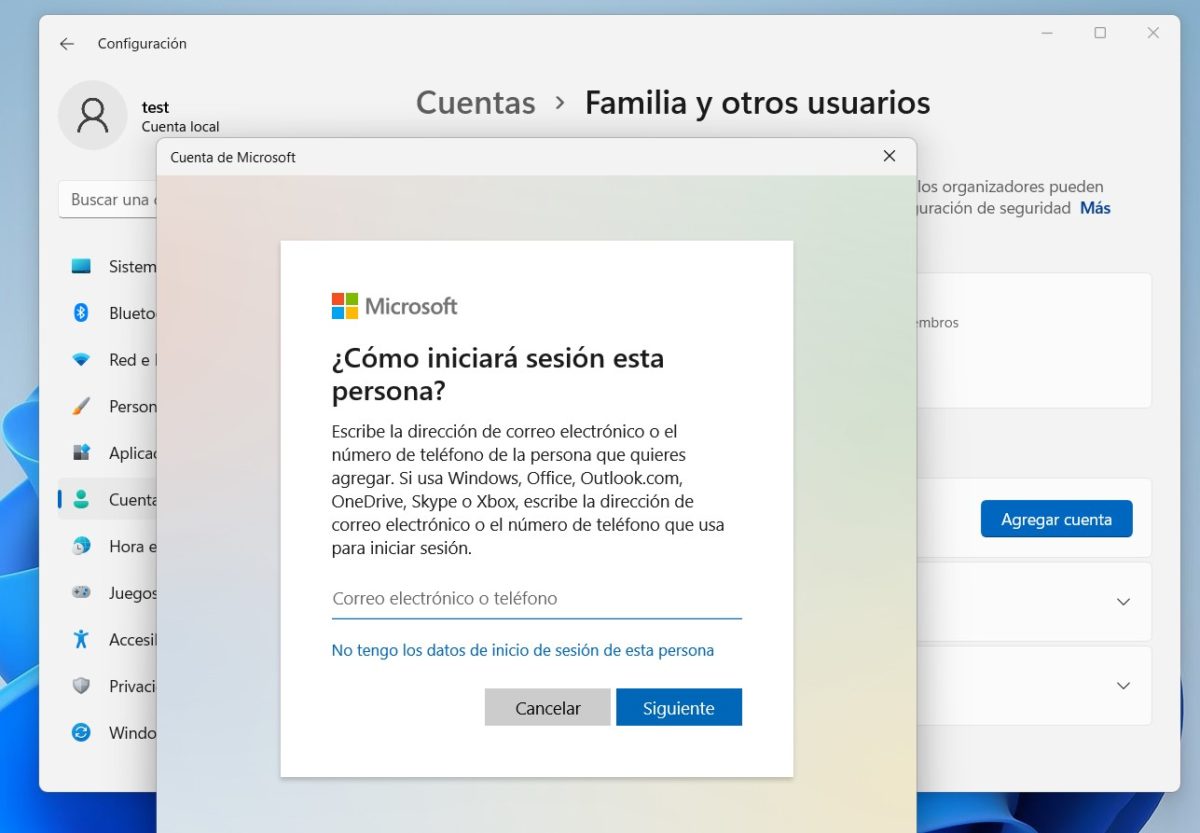
Task: Open Bluetooth settings via its icon
Action: [x=81, y=313]
